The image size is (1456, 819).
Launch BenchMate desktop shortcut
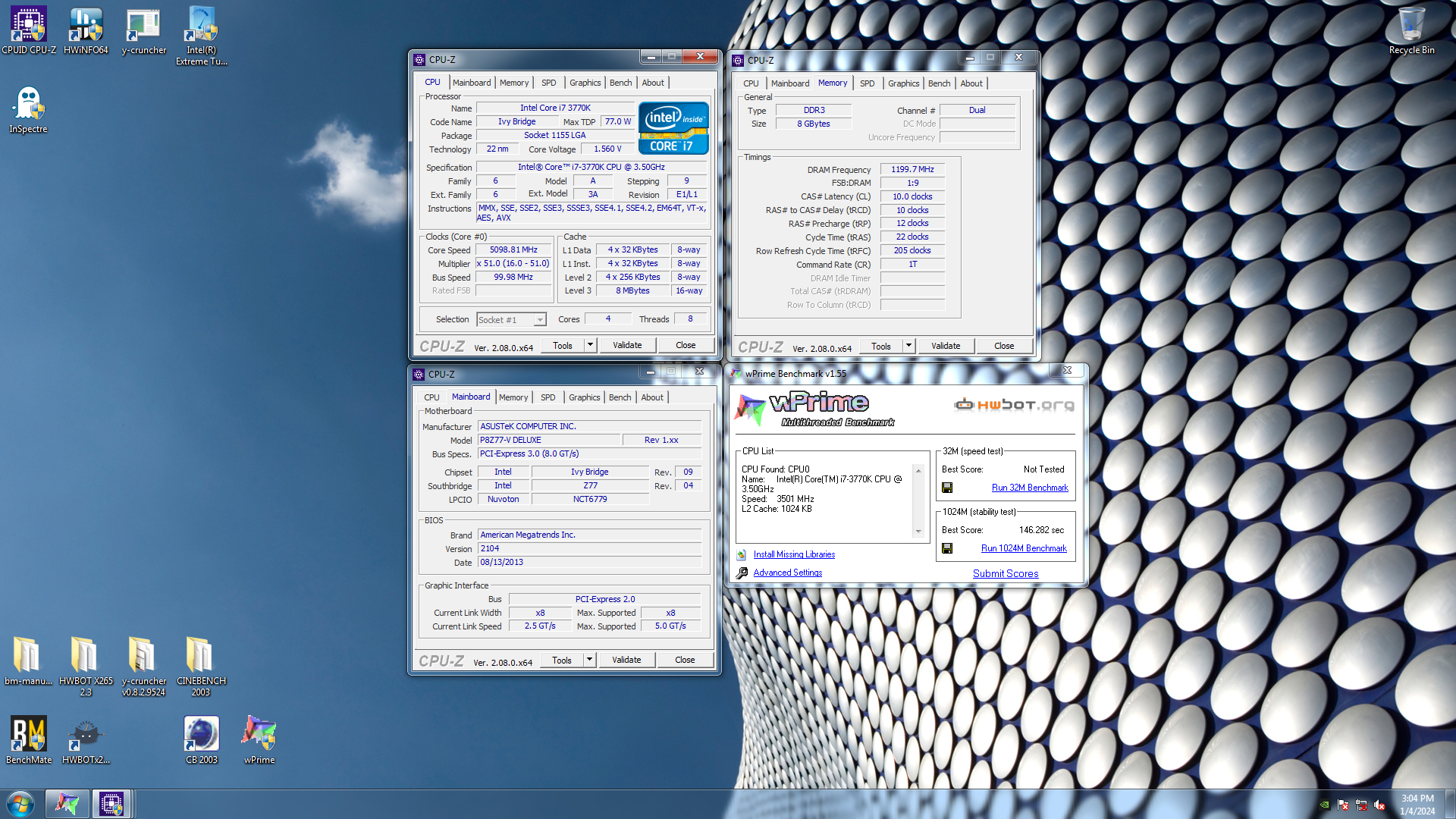[x=29, y=740]
